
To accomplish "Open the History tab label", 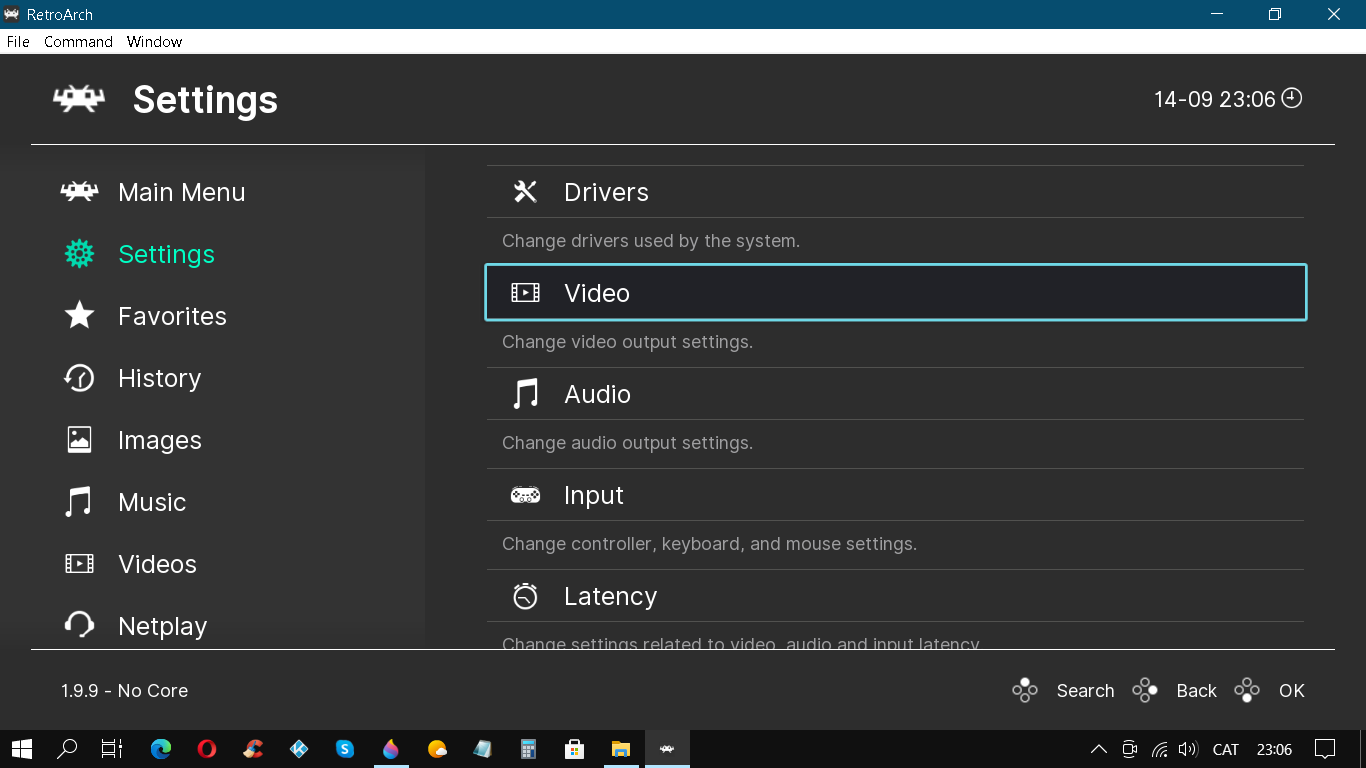I will 160,378.
